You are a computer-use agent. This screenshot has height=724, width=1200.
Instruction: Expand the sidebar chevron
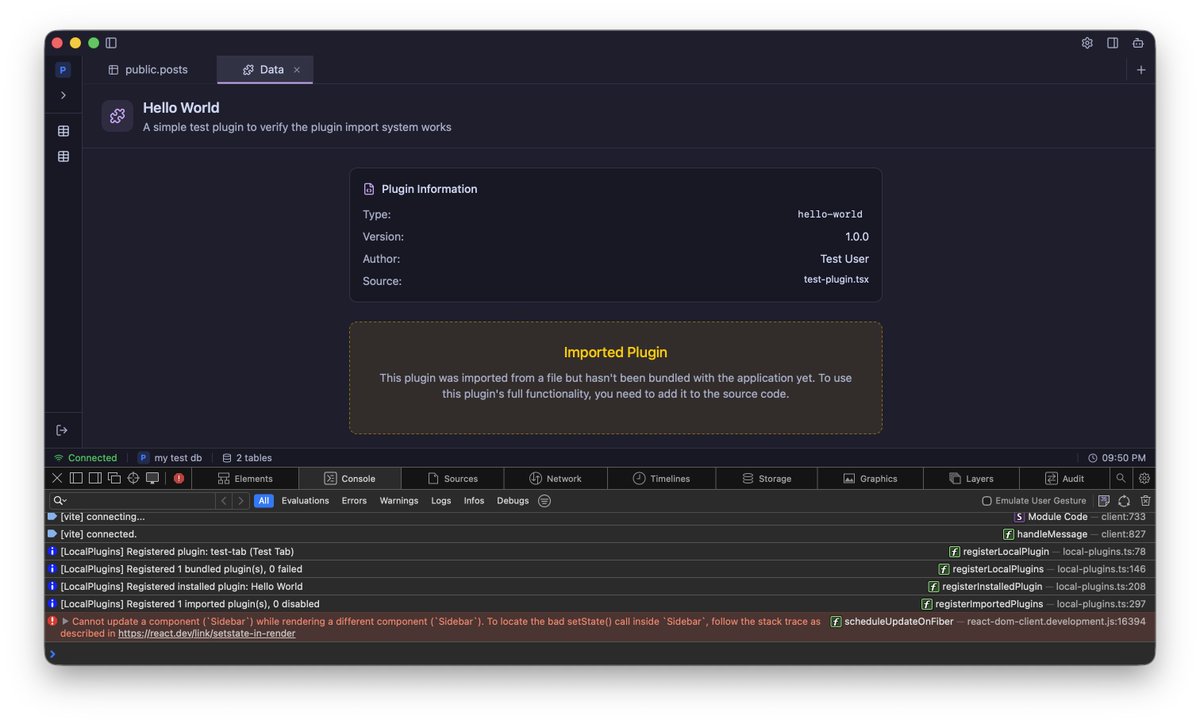(x=63, y=95)
